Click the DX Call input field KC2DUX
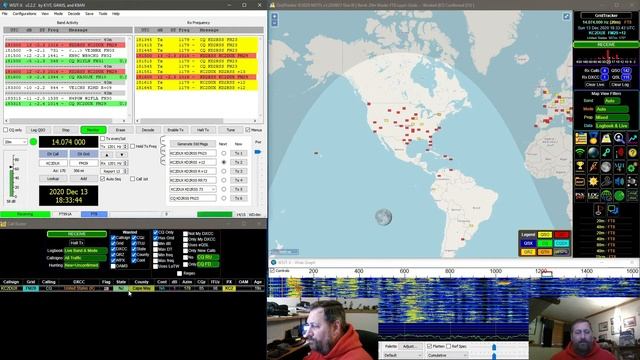The width and height of the screenshot is (640, 360). coord(53,163)
